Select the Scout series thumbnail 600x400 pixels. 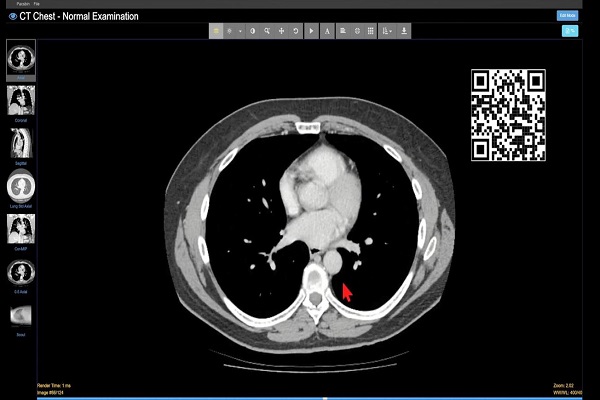(x=21, y=318)
